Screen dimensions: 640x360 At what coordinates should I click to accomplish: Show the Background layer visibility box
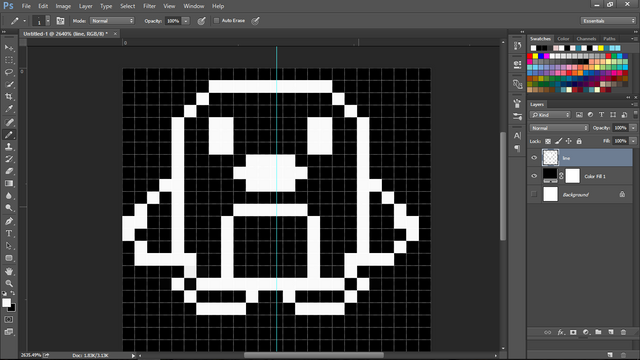pyautogui.click(x=534, y=194)
